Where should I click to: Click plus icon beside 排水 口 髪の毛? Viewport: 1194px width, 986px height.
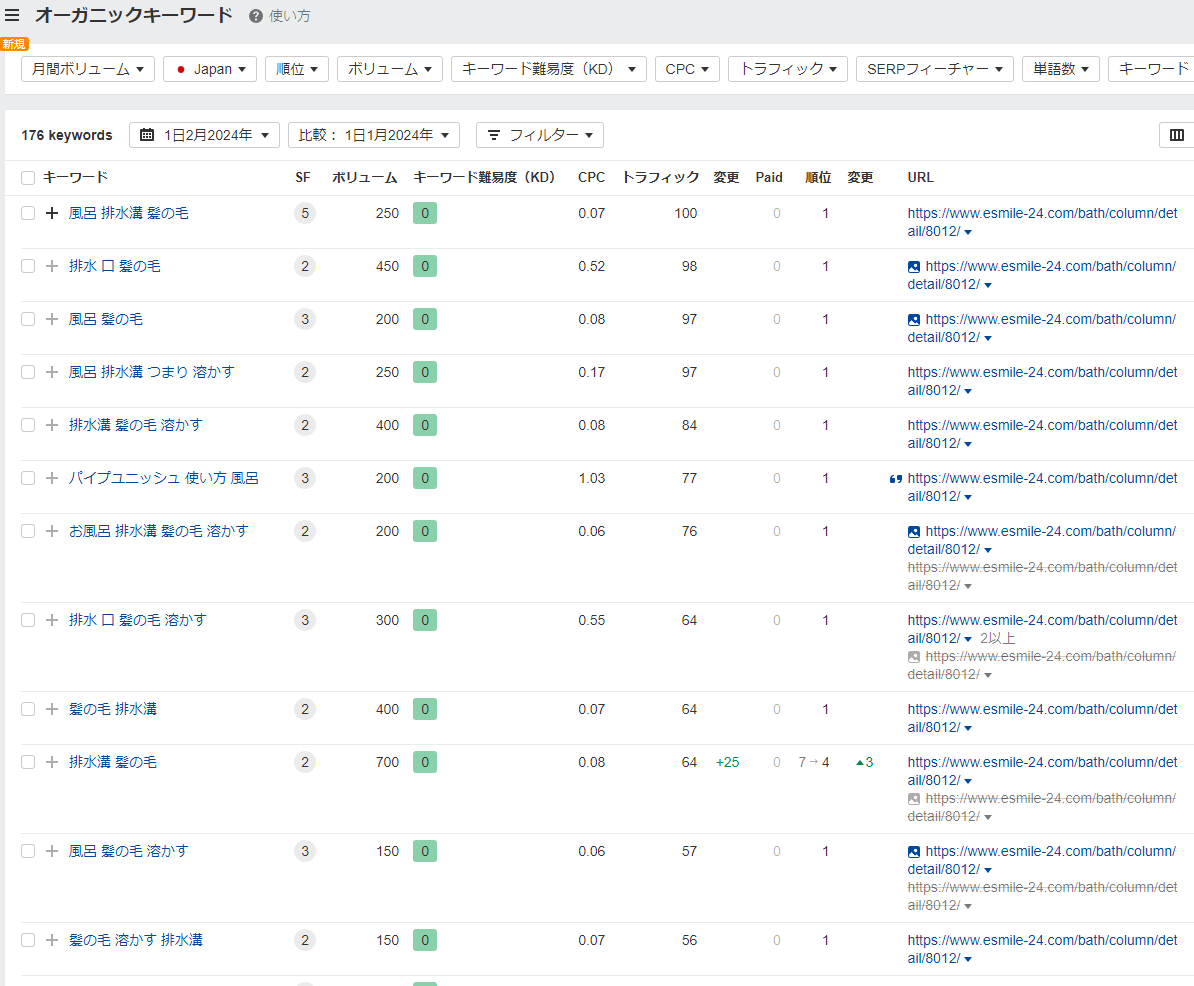point(52,267)
